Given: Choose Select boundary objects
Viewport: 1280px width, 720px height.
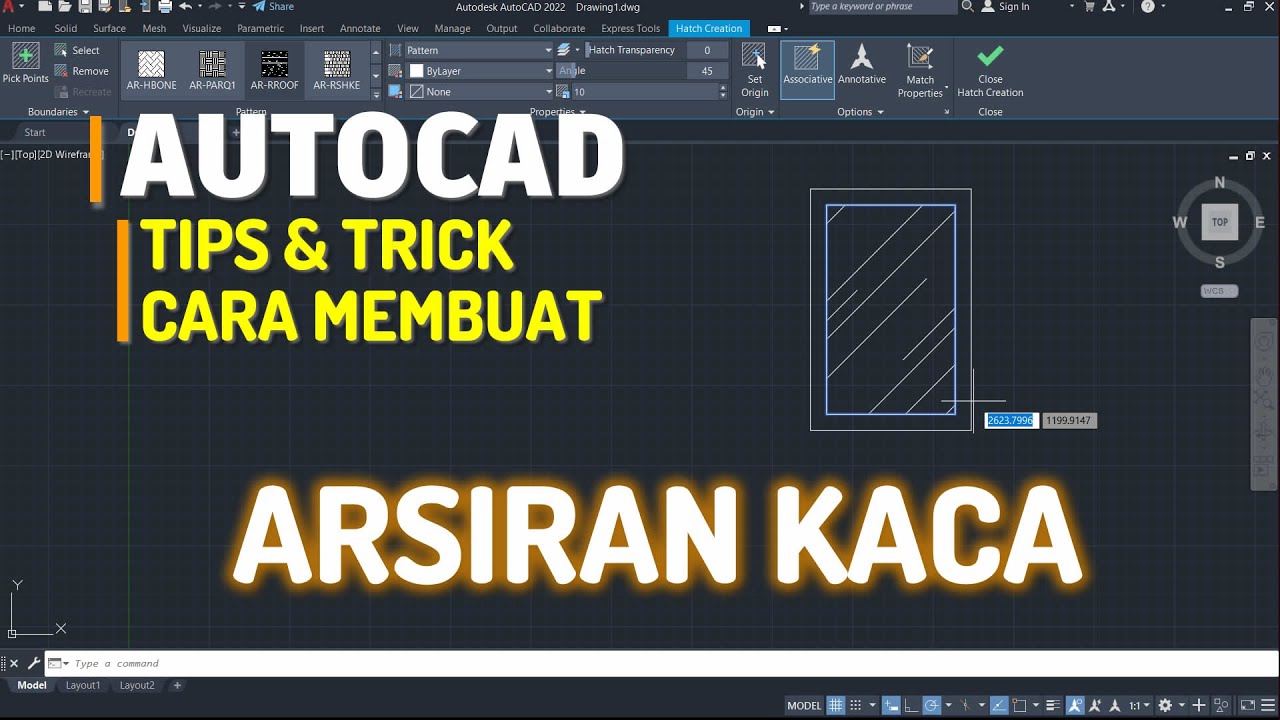Looking at the screenshot, I should click(77, 50).
